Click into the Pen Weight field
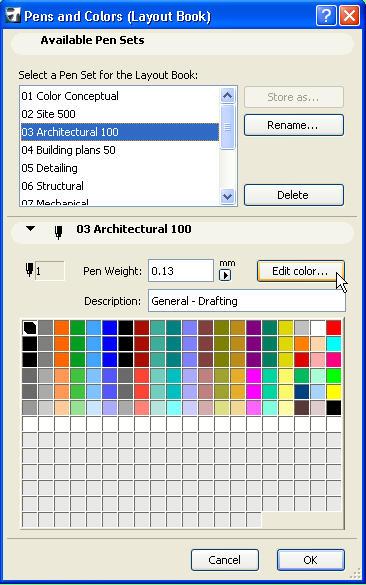Image resolution: width=366 pixels, height=585 pixels. (181, 270)
